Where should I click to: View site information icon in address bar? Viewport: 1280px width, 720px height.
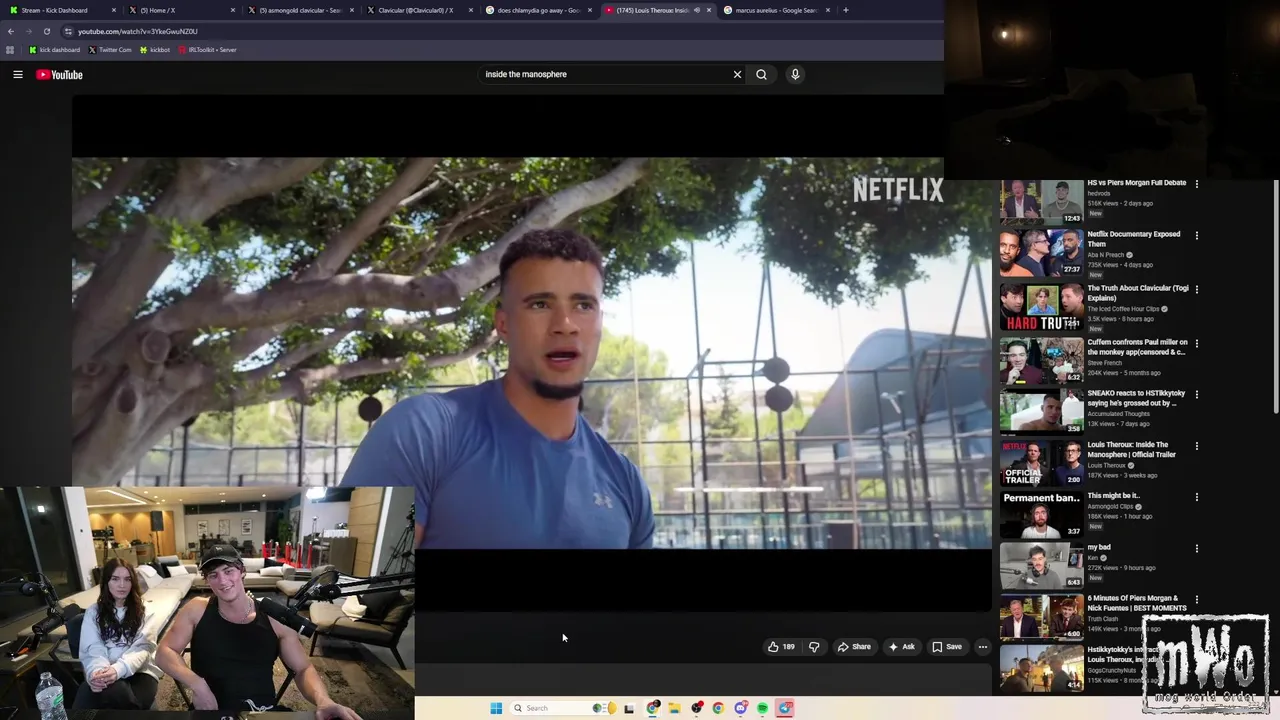[x=68, y=31]
